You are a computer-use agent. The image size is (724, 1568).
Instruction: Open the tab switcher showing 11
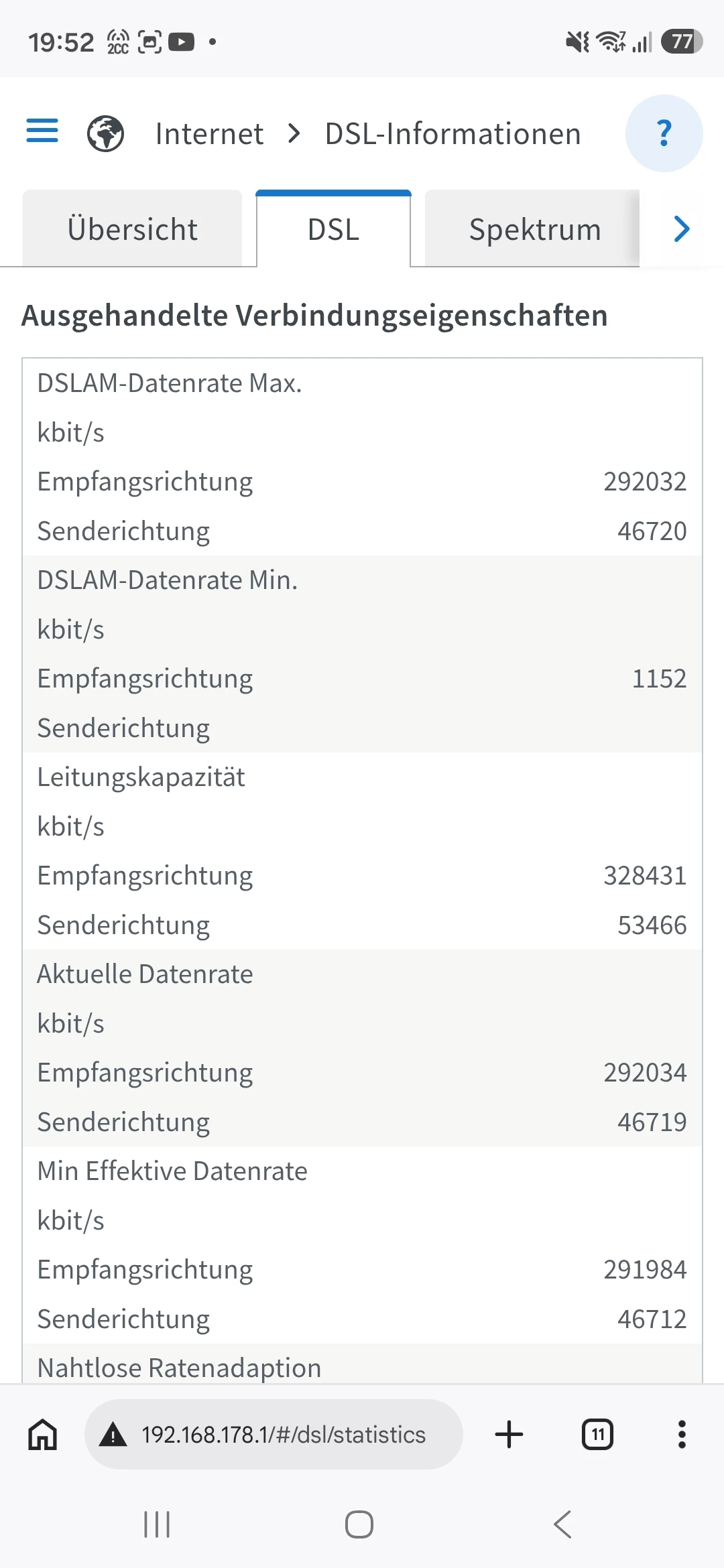point(597,1435)
